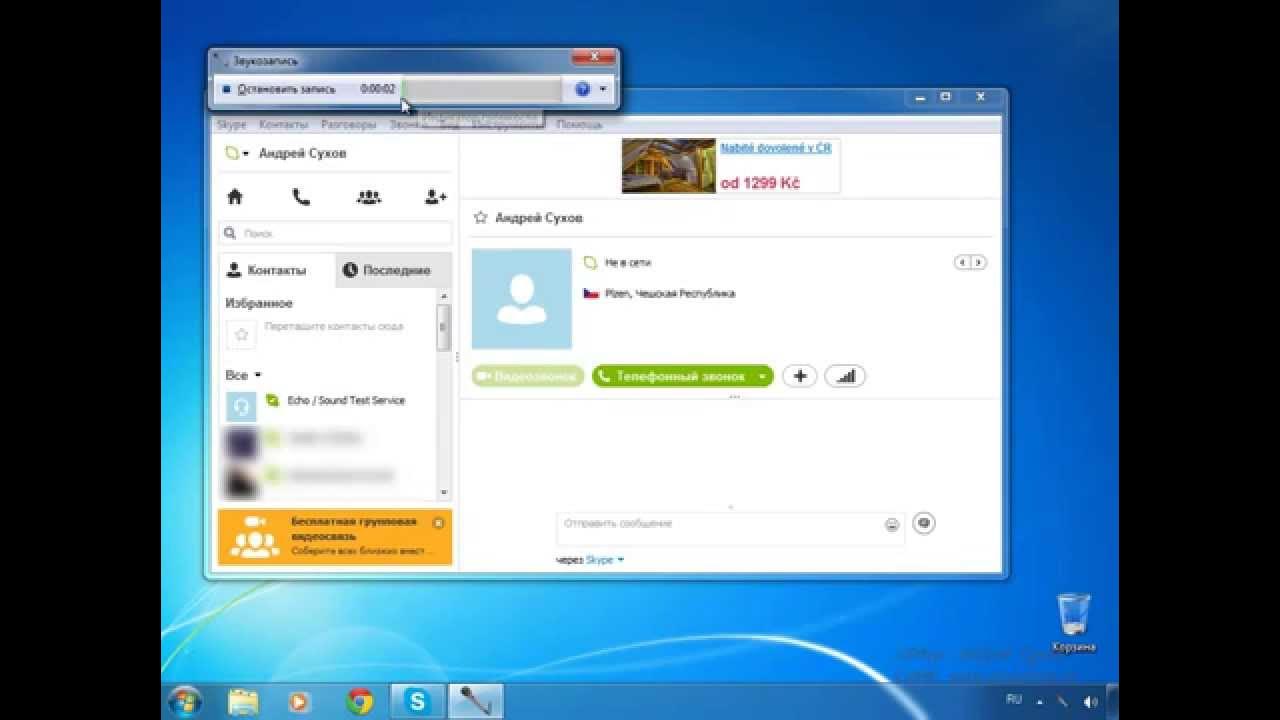
Task: Click Андрей Сухов profile picture
Action: click(x=521, y=298)
